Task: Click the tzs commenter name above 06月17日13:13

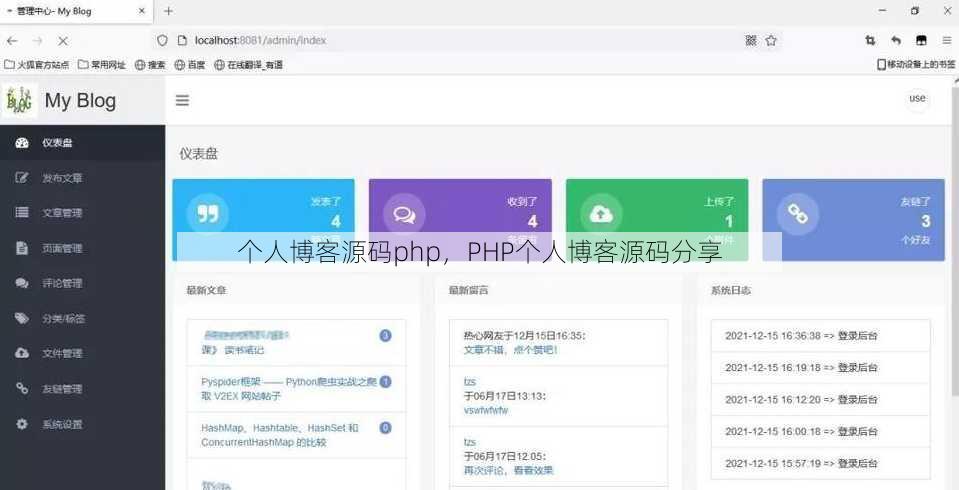Action: pos(470,382)
